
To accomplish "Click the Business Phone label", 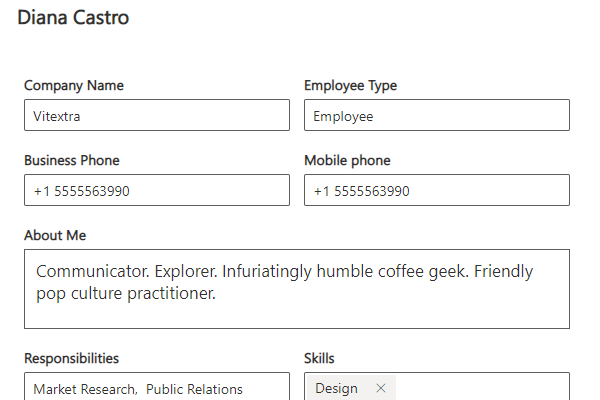I will (x=72, y=160).
